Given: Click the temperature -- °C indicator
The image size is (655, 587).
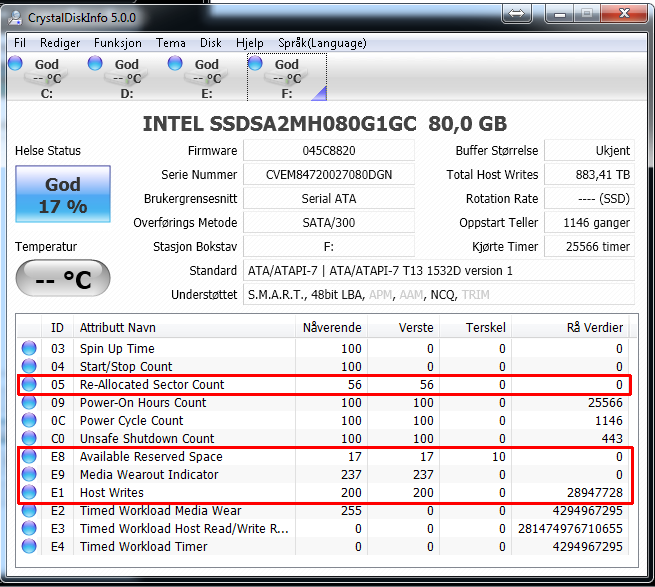Looking at the screenshot, I should pyautogui.click(x=63, y=278).
